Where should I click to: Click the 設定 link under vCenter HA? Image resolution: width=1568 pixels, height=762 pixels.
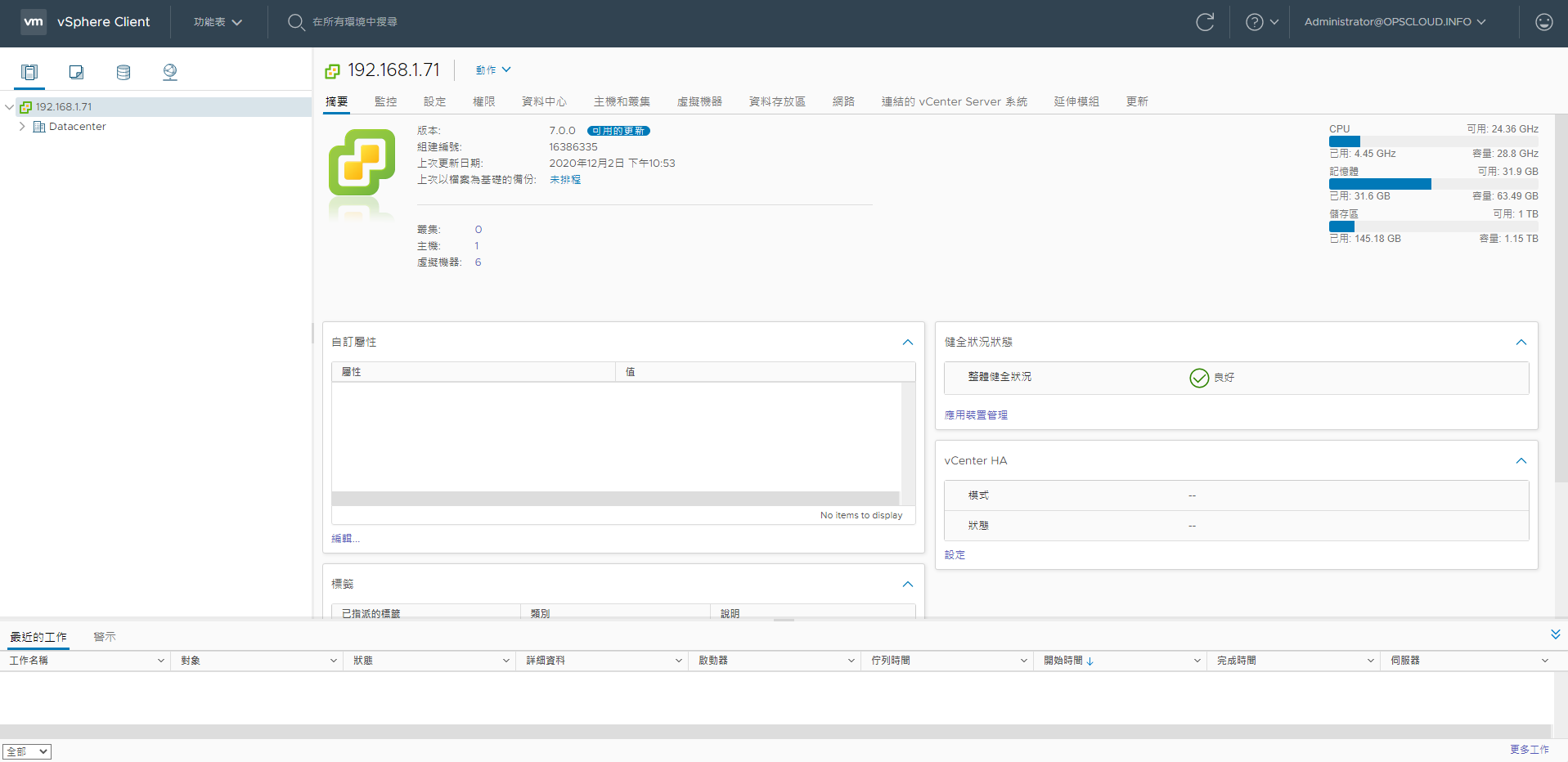click(x=955, y=554)
